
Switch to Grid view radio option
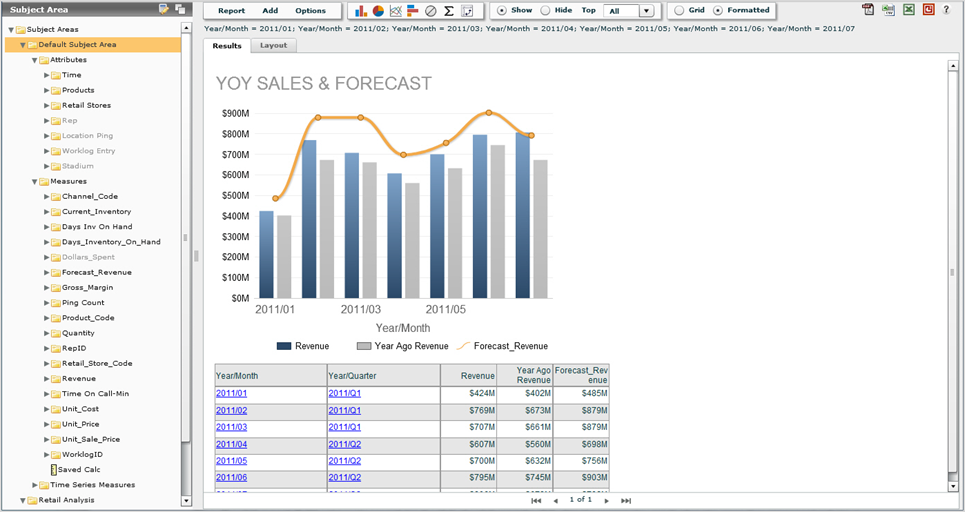point(679,10)
